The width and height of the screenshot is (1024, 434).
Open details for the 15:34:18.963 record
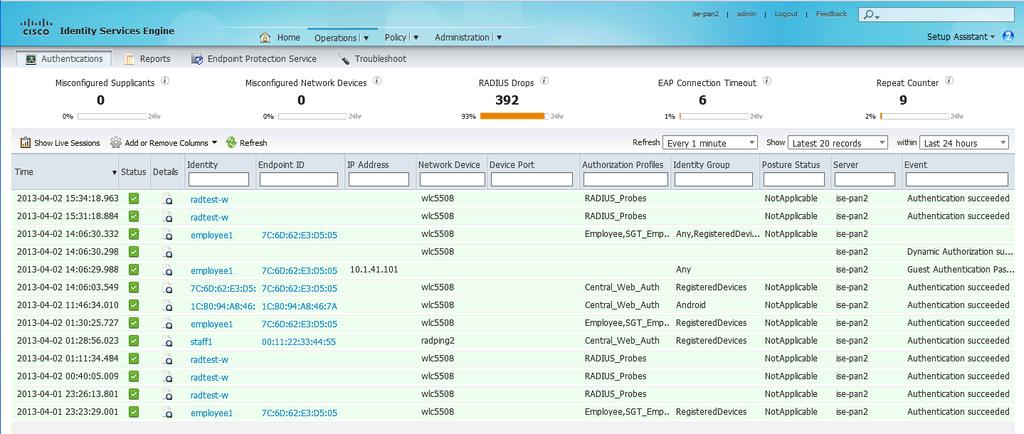coord(167,200)
